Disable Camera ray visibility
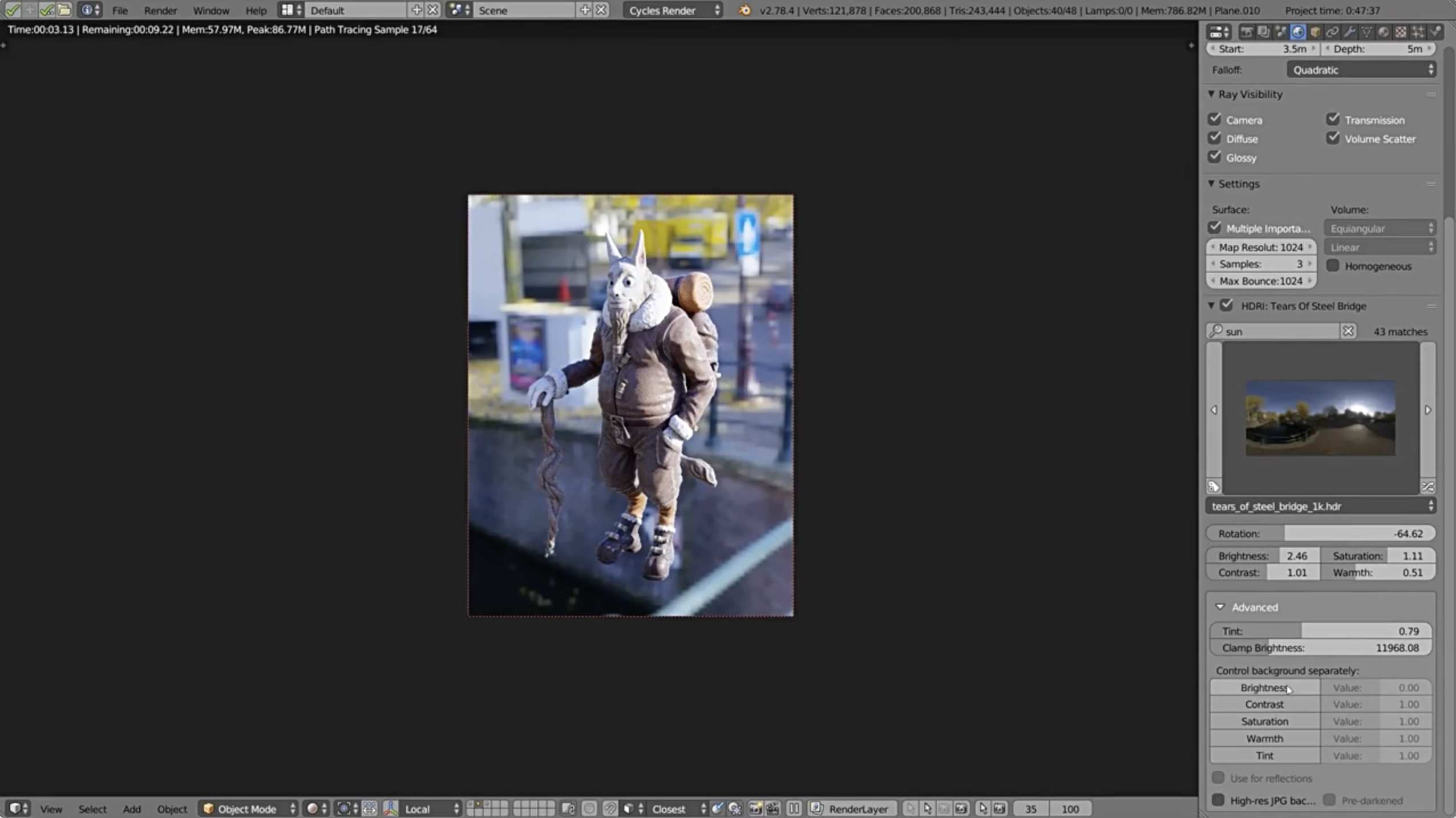The height and width of the screenshot is (818, 1456). coord(1215,119)
